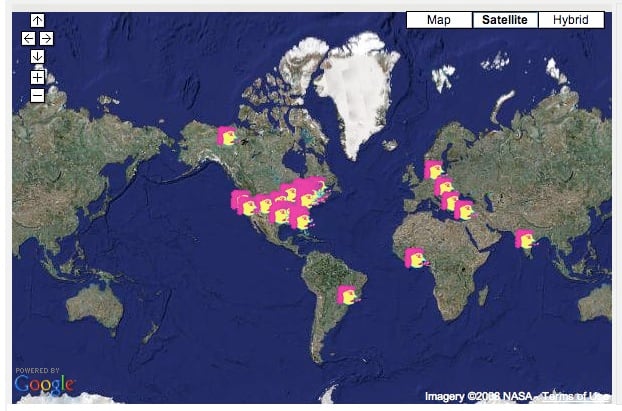Zoom out using the minus button
This screenshot has width=622, height=411.
(x=37, y=95)
